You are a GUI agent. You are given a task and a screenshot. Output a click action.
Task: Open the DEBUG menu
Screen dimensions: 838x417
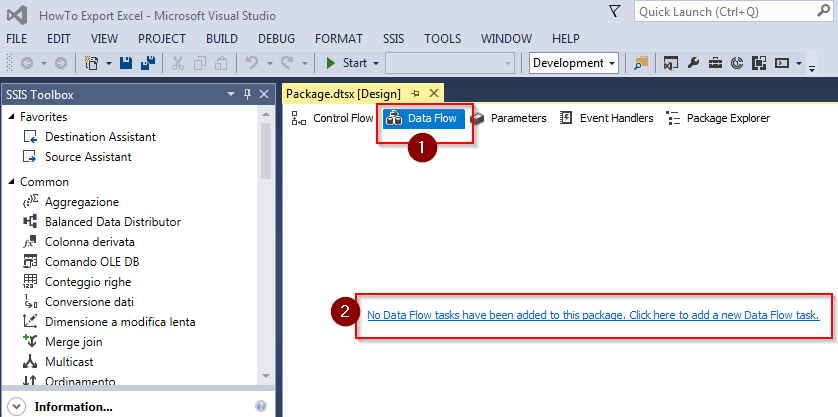click(276, 39)
